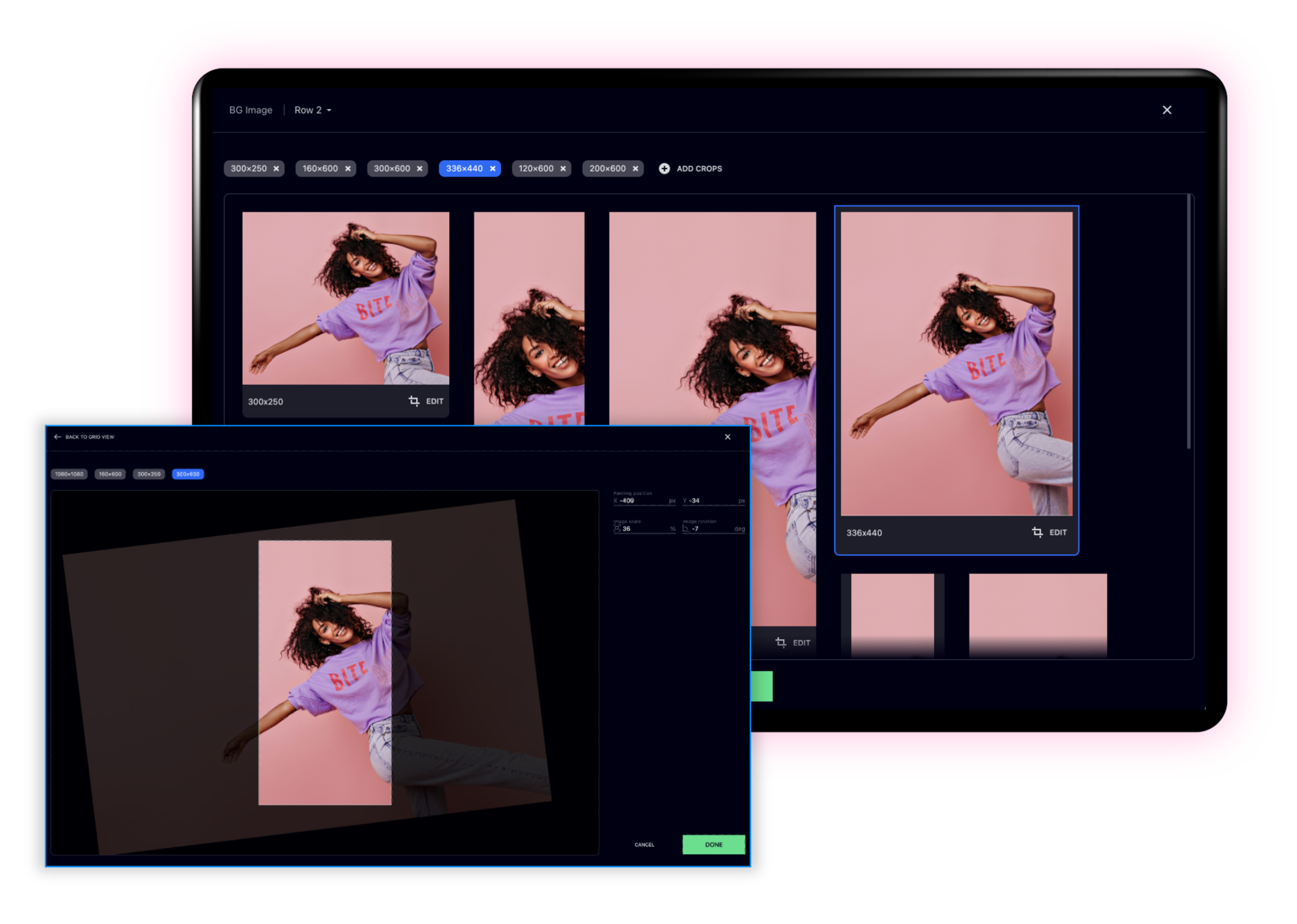Switch to 160×600 tab in editor
1297x924 pixels.
coord(110,474)
